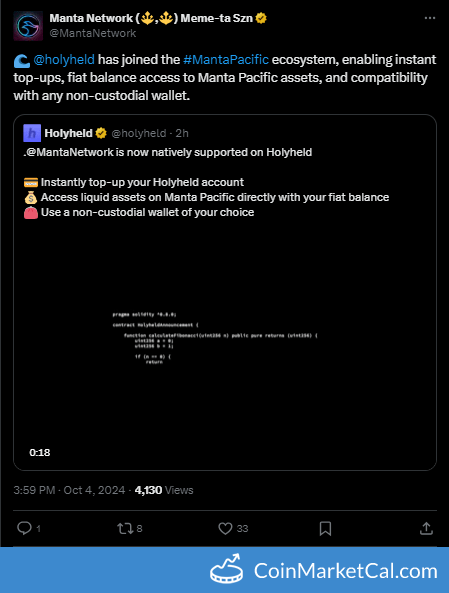Open the three-dot more options menu

[x=430, y=18]
